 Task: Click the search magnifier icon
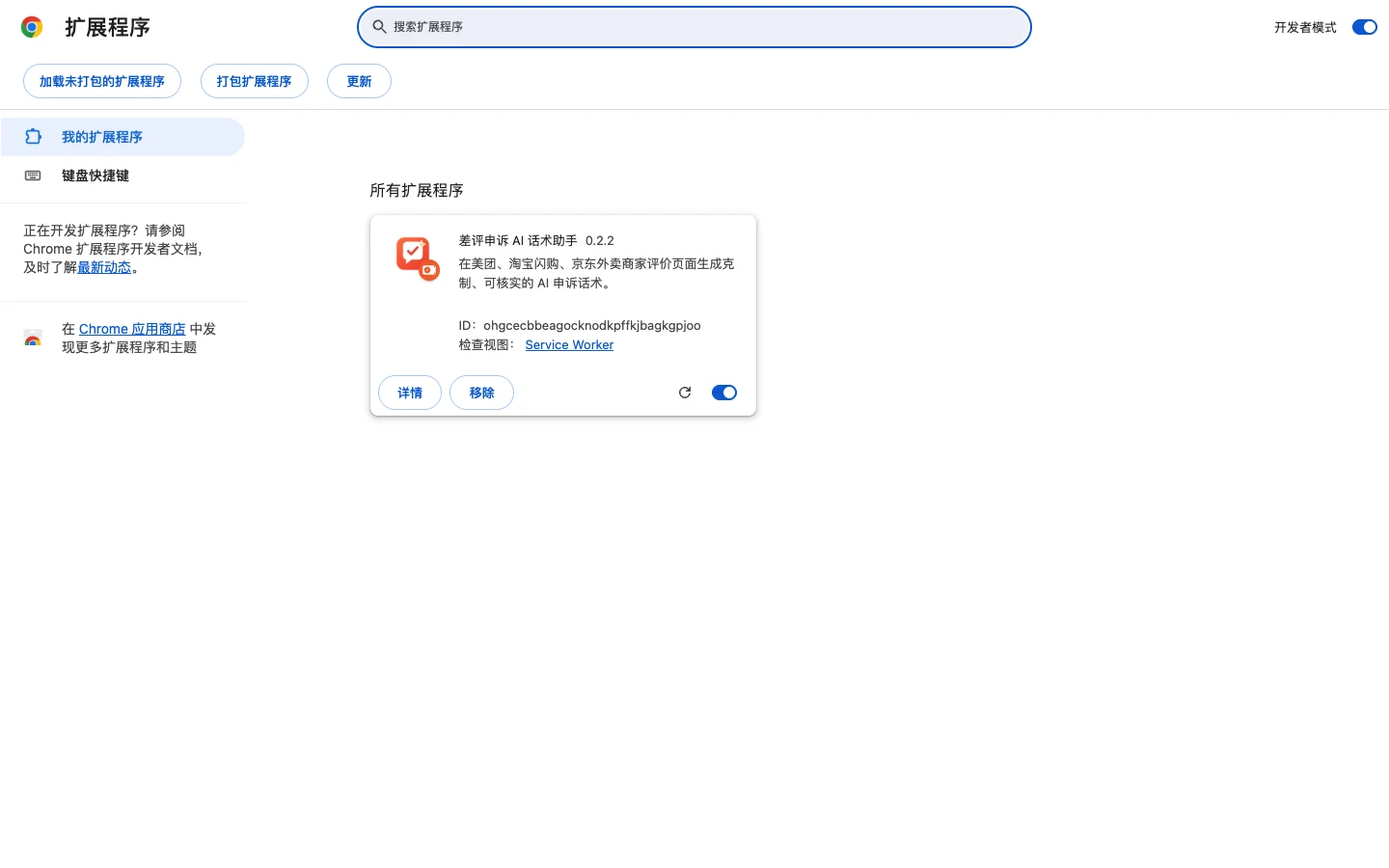[380, 27]
